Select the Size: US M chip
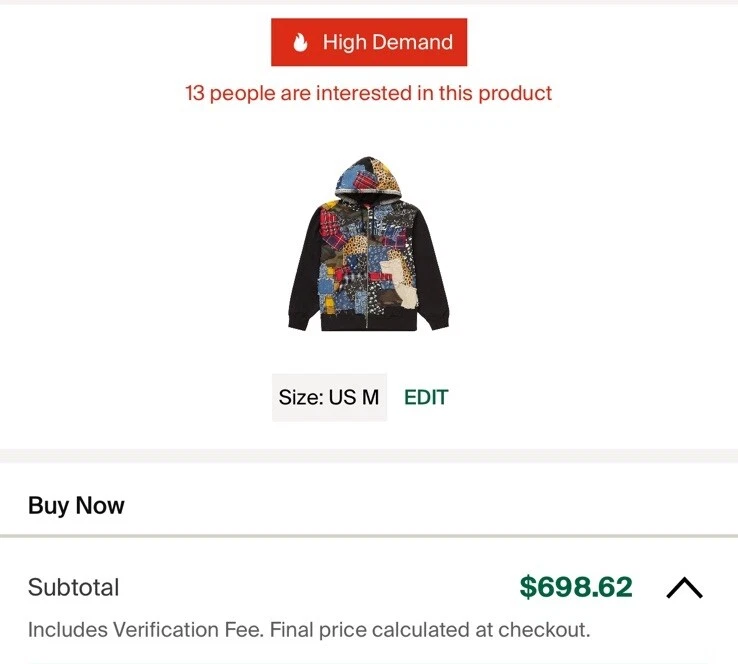Screen dimensions: 738x664 pyautogui.click(x=329, y=397)
